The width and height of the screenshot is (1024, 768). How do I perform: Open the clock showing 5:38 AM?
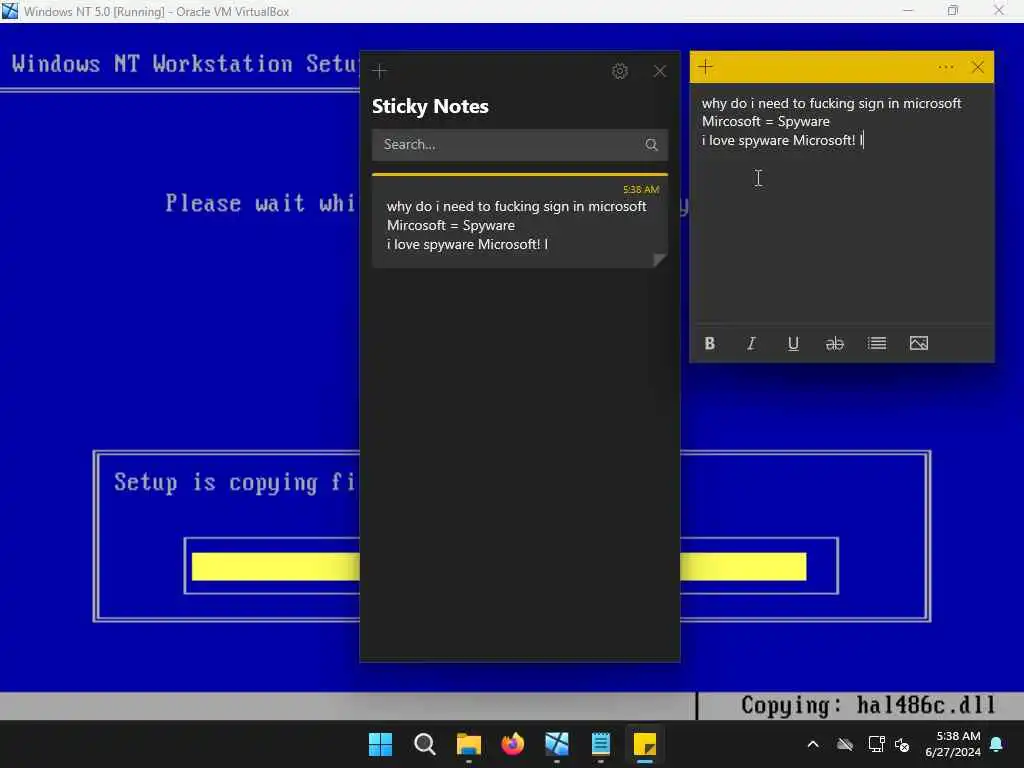coord(953,744)
